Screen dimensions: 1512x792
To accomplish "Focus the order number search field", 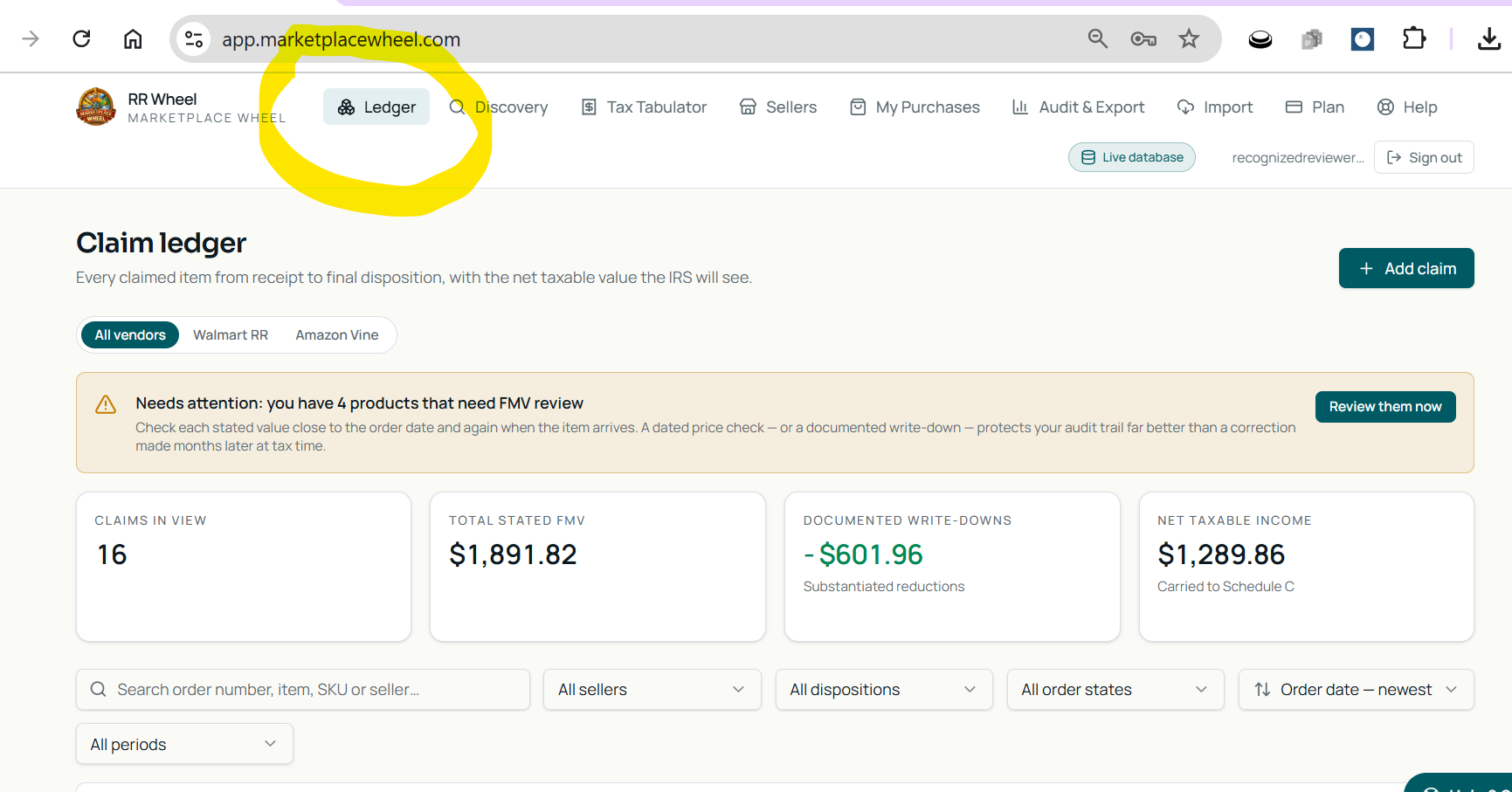I will pyautogui.click(x=303, y=690).
